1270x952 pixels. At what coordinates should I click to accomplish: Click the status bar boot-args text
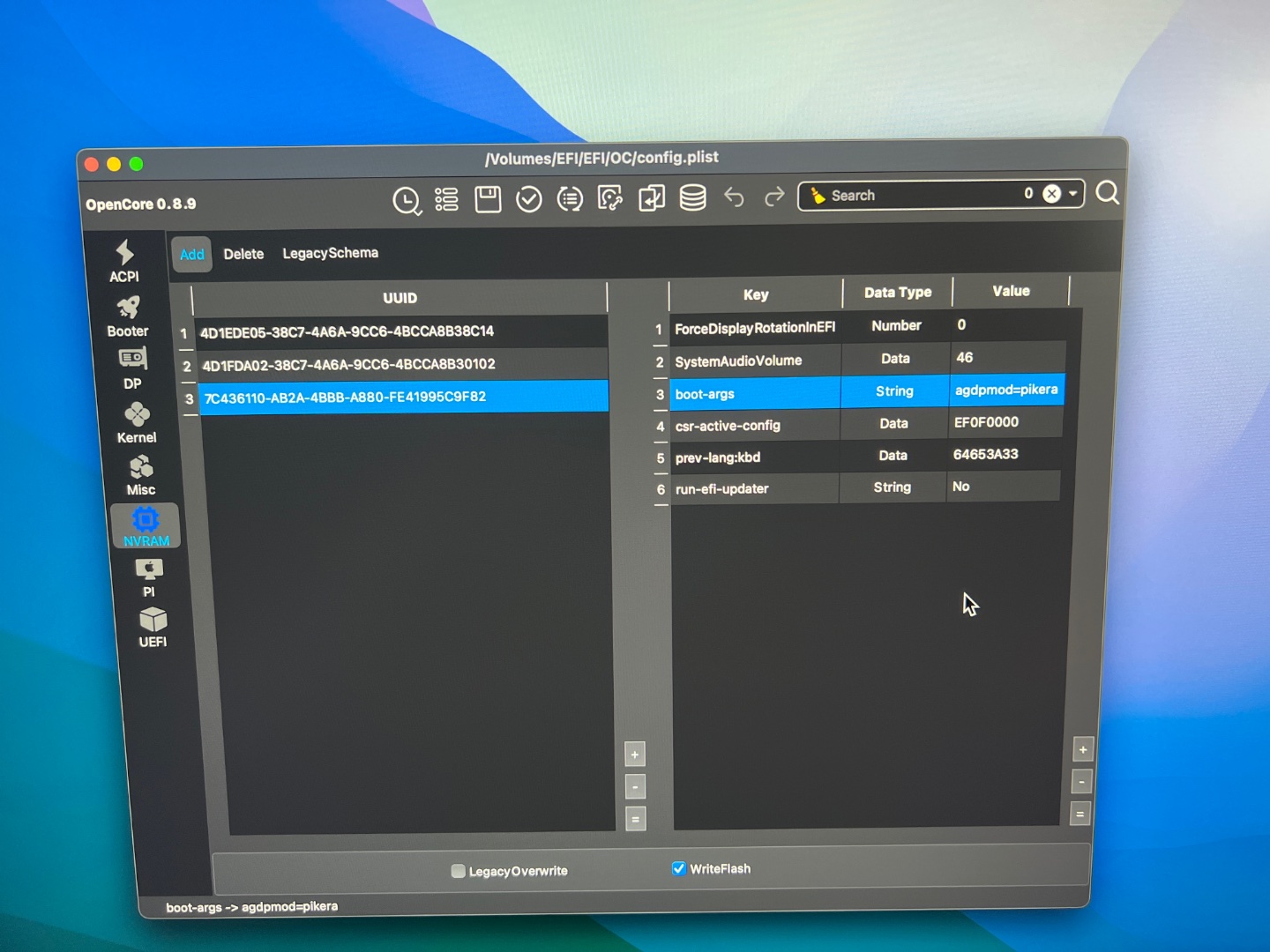tap(252, 906)
